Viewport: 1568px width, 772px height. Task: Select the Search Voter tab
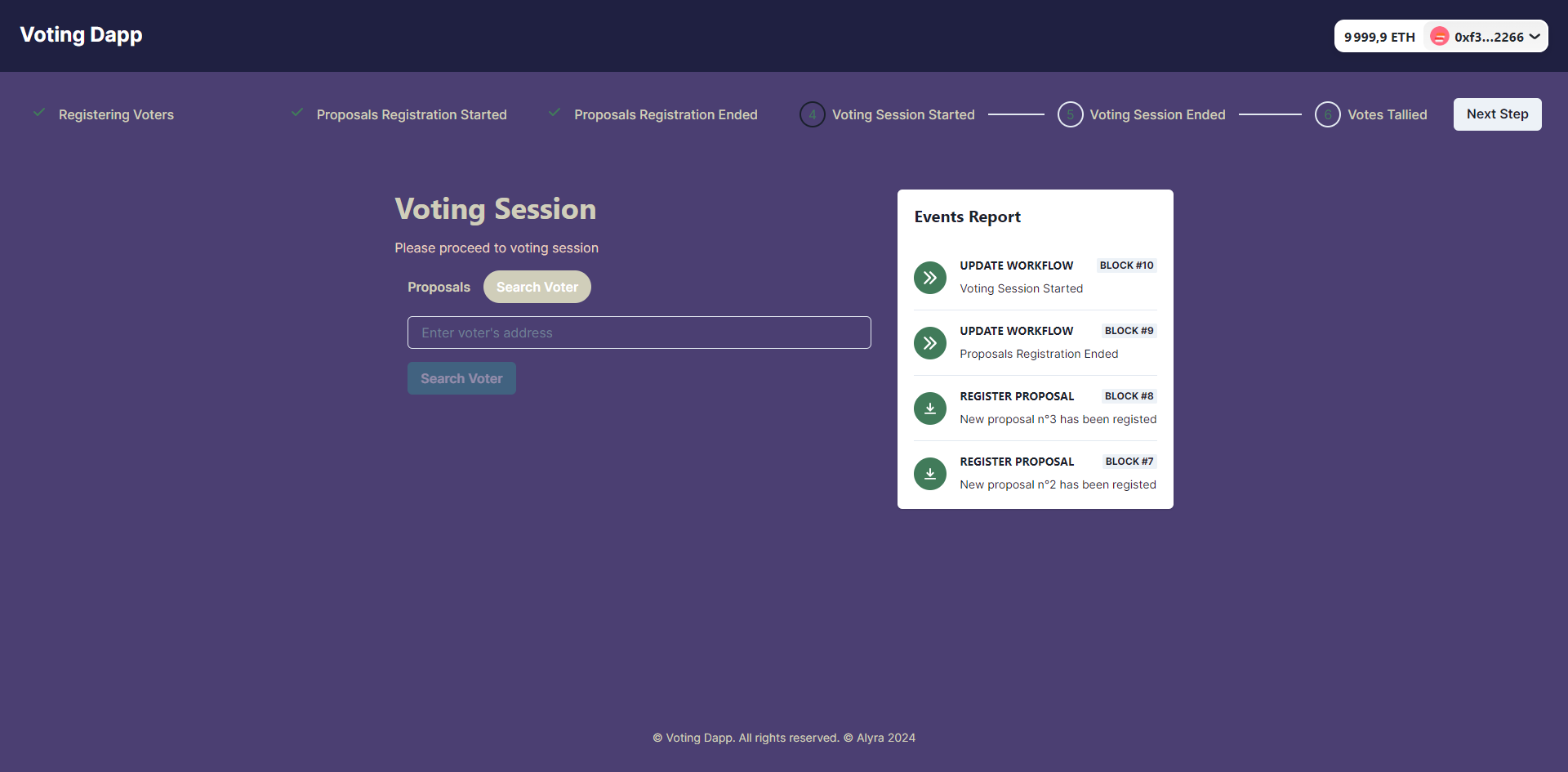coord(537,287)
